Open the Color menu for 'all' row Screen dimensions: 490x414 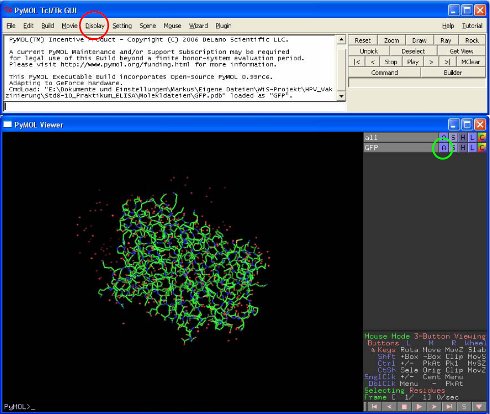click(482, 137)
